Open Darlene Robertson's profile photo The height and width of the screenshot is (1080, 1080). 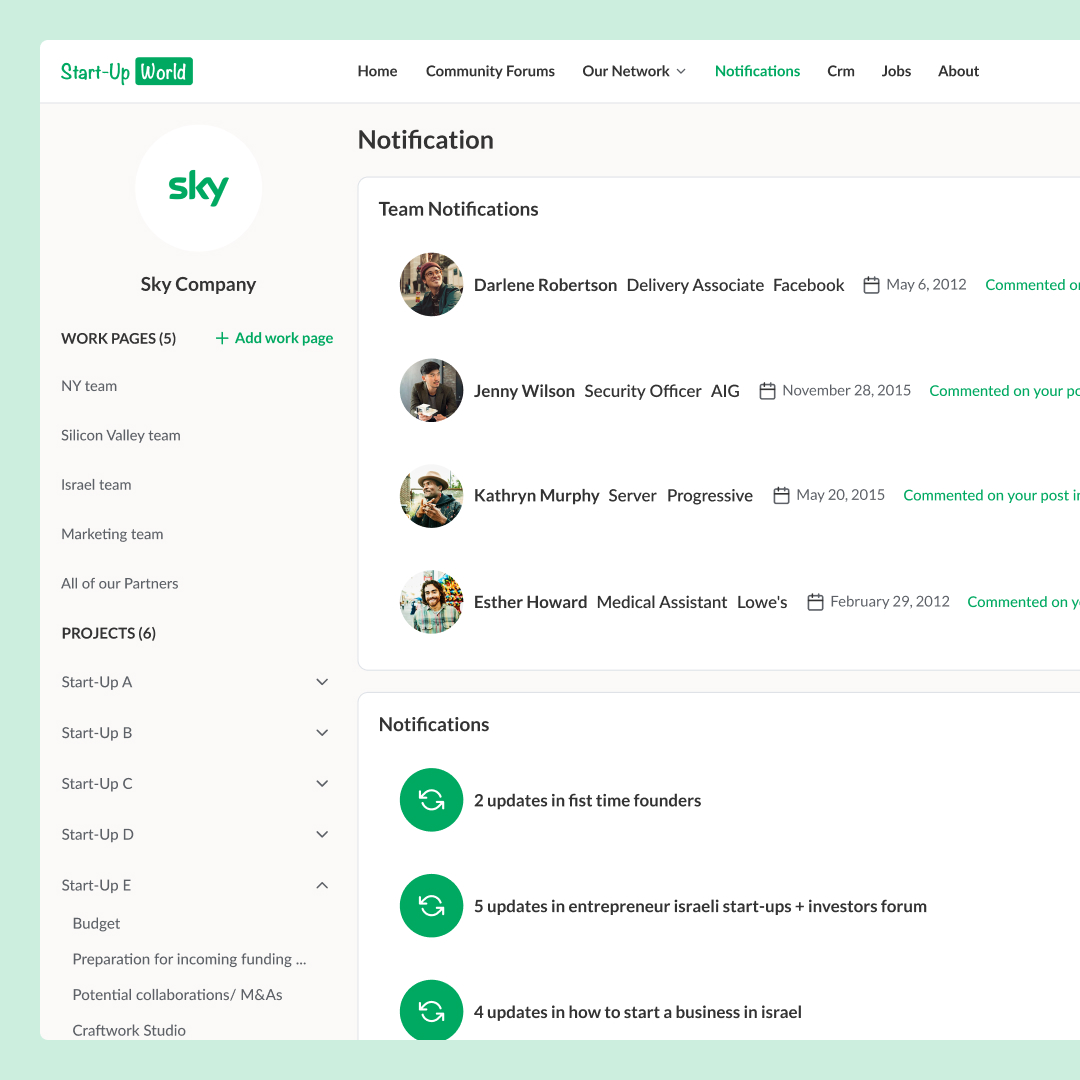click(431, 285)
